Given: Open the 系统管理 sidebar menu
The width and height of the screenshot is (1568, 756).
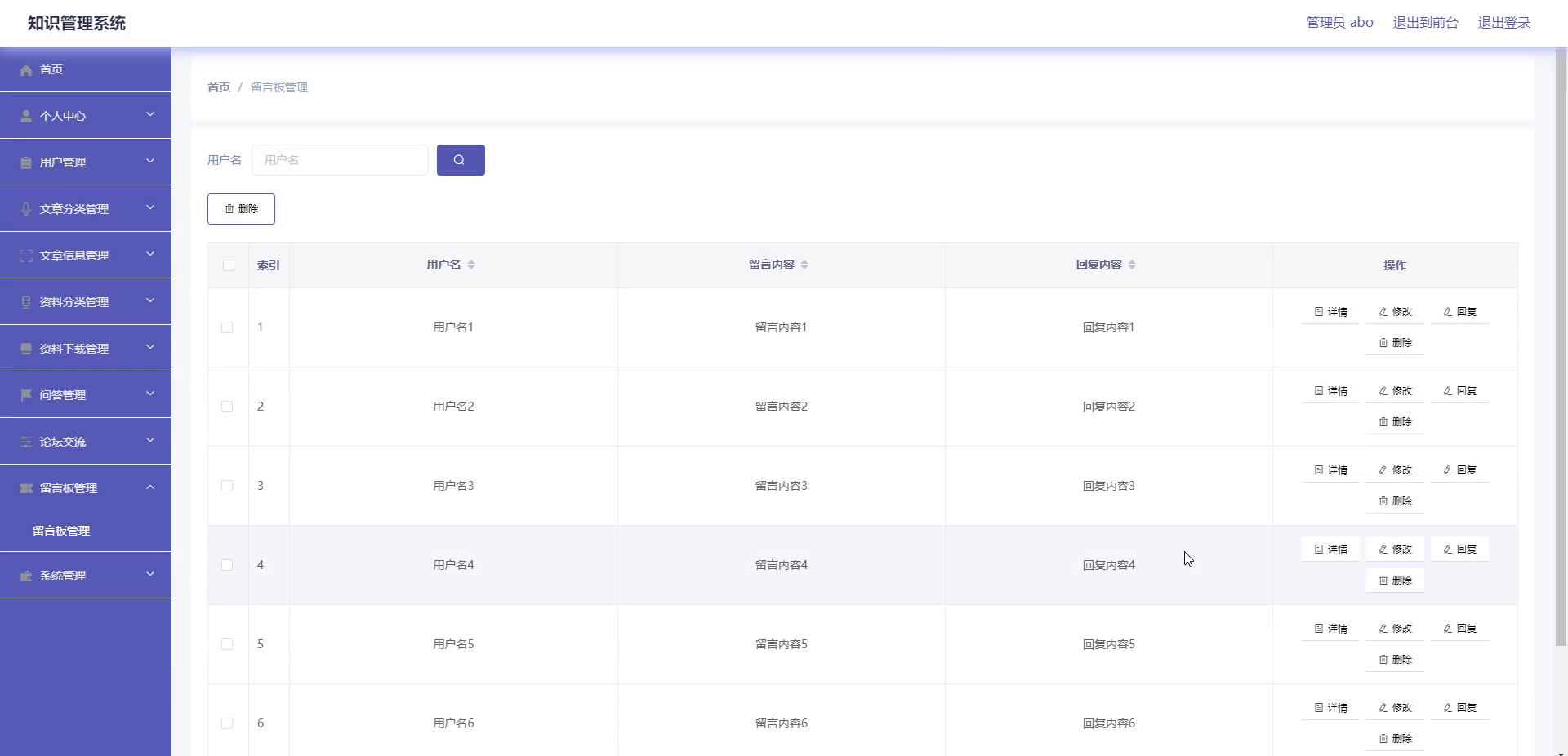Looking at the screenshot, I should click(86, 575).
